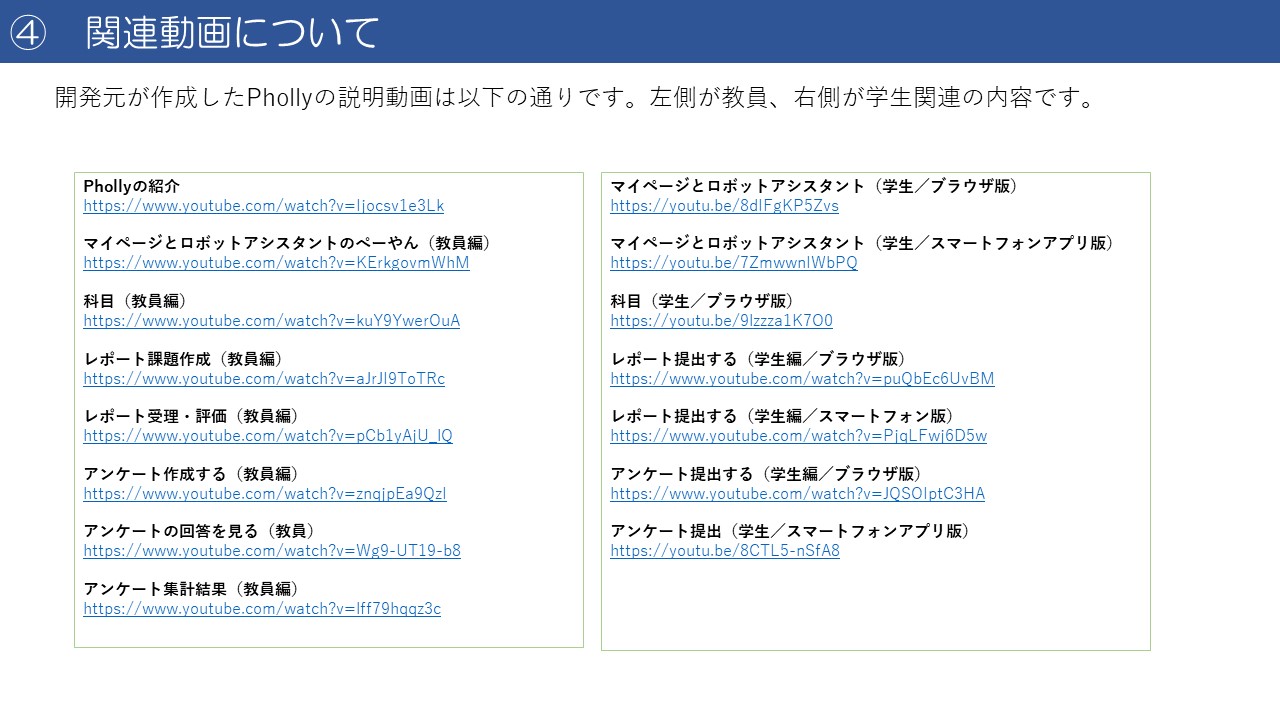Screen dimensions: 1280x720
Task: Click the slide title 関連動画について
Action: click(x=232, y=32)
